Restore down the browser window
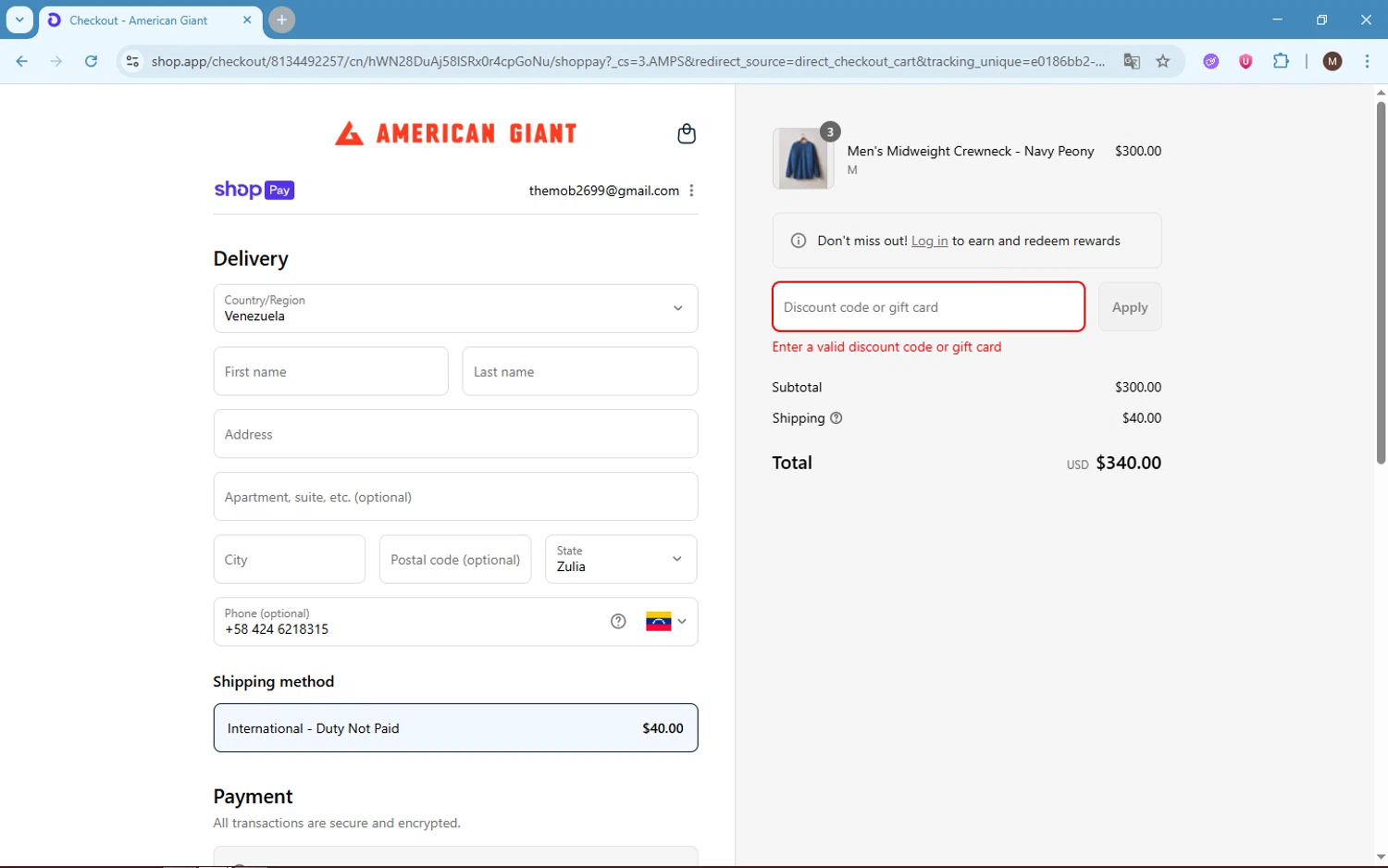The height and width of the screenshot is (868, 1388). click(x=1321, y=19)
